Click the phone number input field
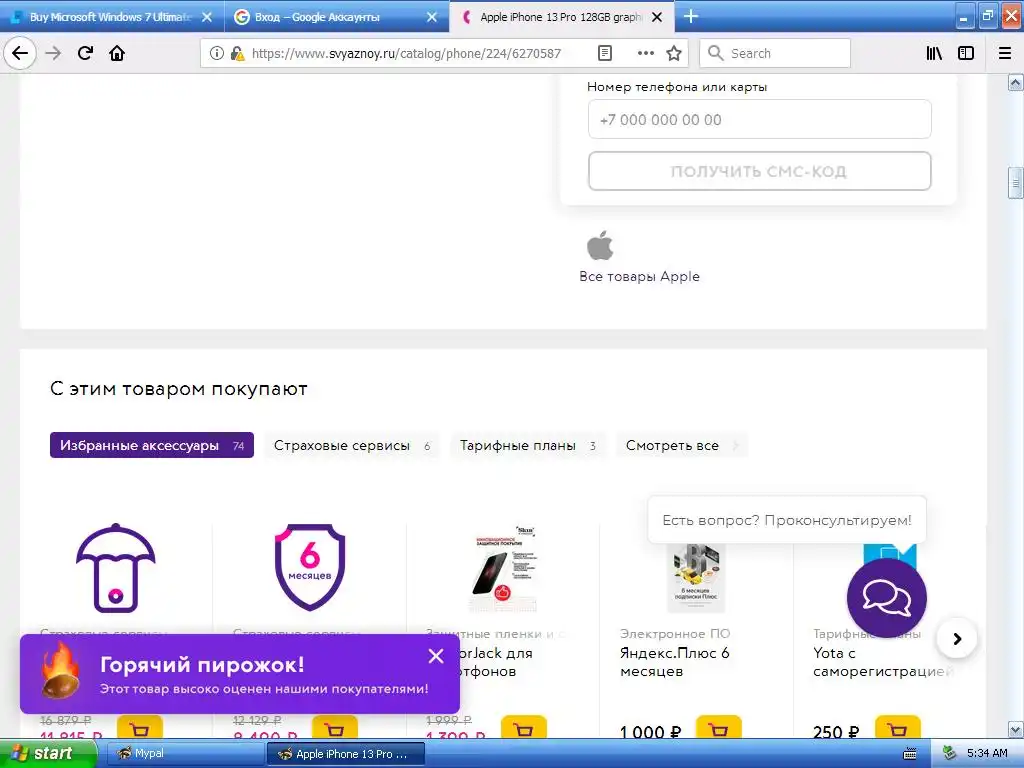1024x768 pixels. click(x=760, y=120)
